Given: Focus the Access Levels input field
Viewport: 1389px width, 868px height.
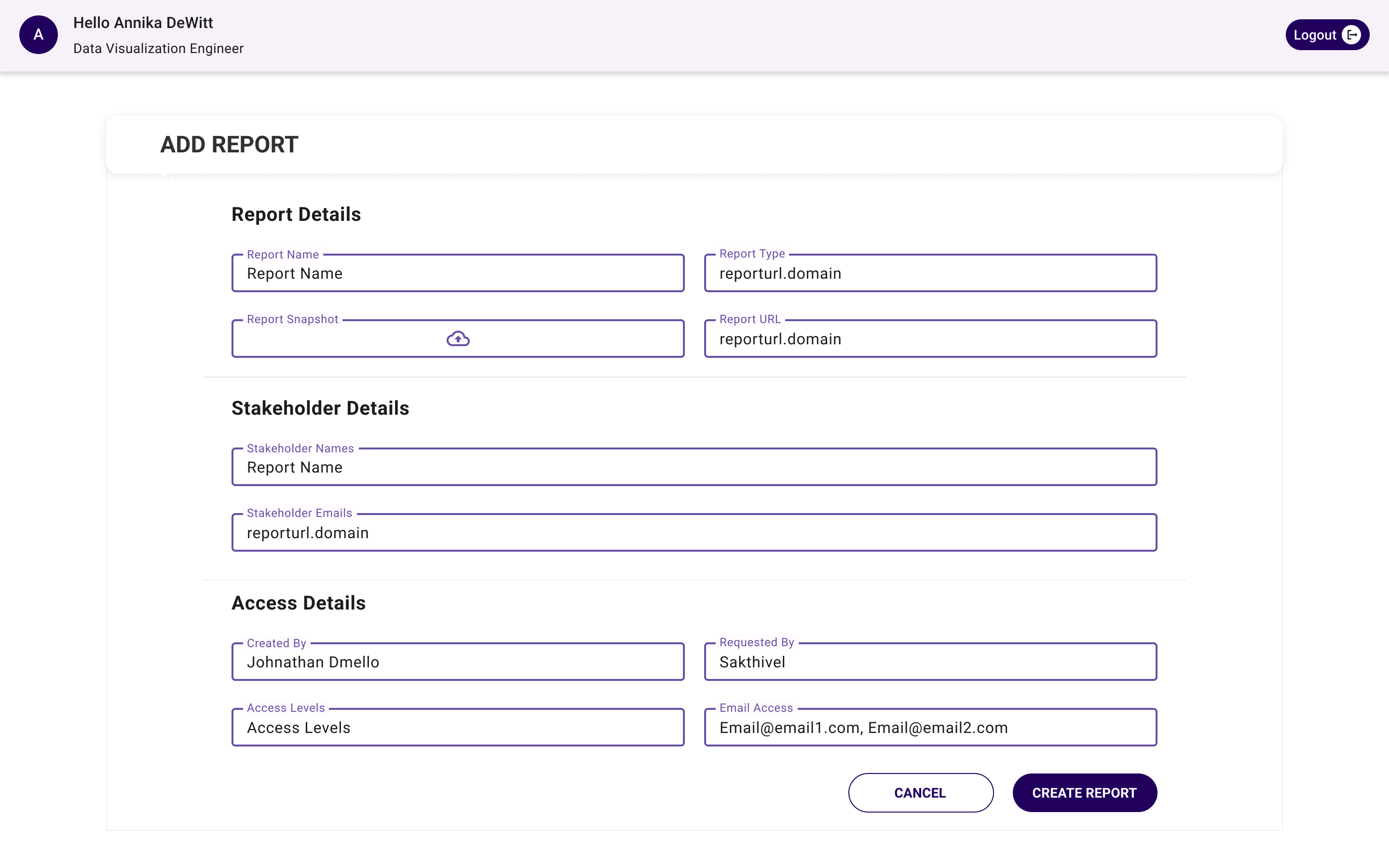Looking at the screenshot, I should click(x=458, y=727).
